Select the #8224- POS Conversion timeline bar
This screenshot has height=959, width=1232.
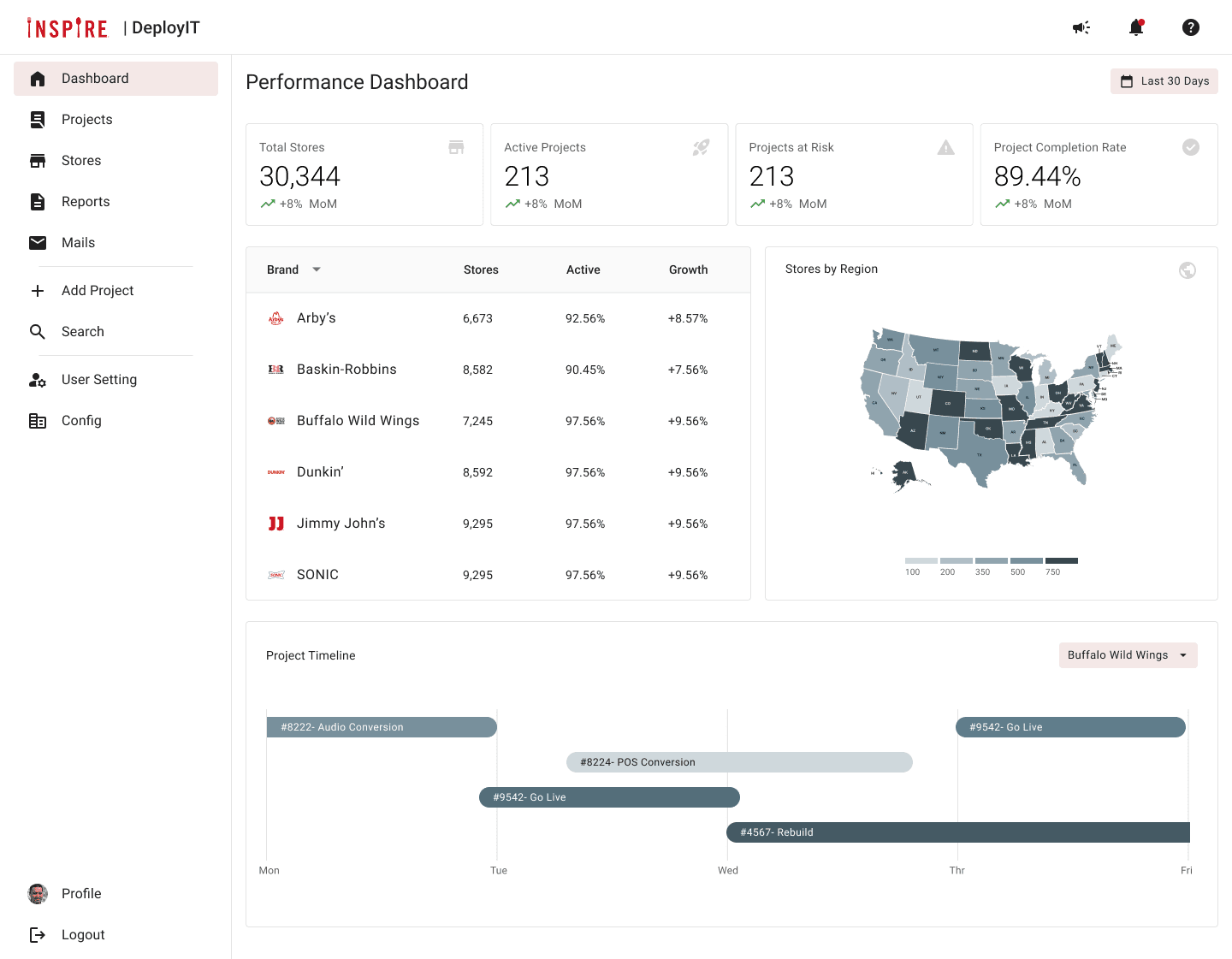[x=739, y=762]
